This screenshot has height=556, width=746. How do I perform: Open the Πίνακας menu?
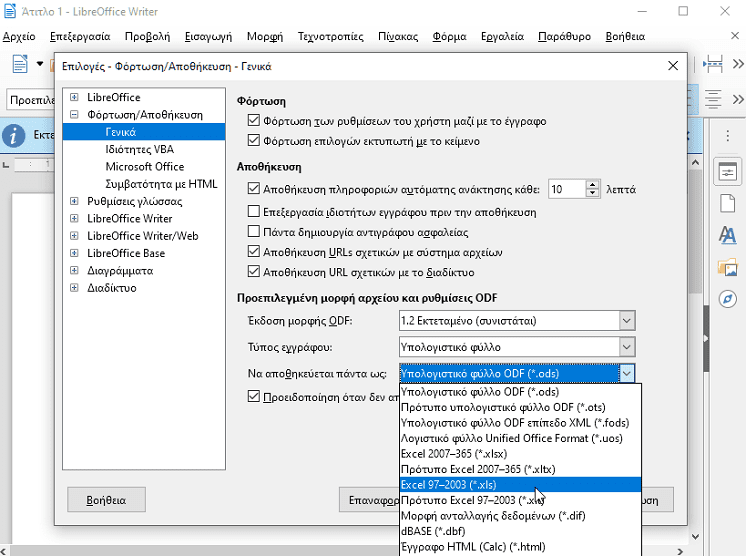click(x=398, y=36)
